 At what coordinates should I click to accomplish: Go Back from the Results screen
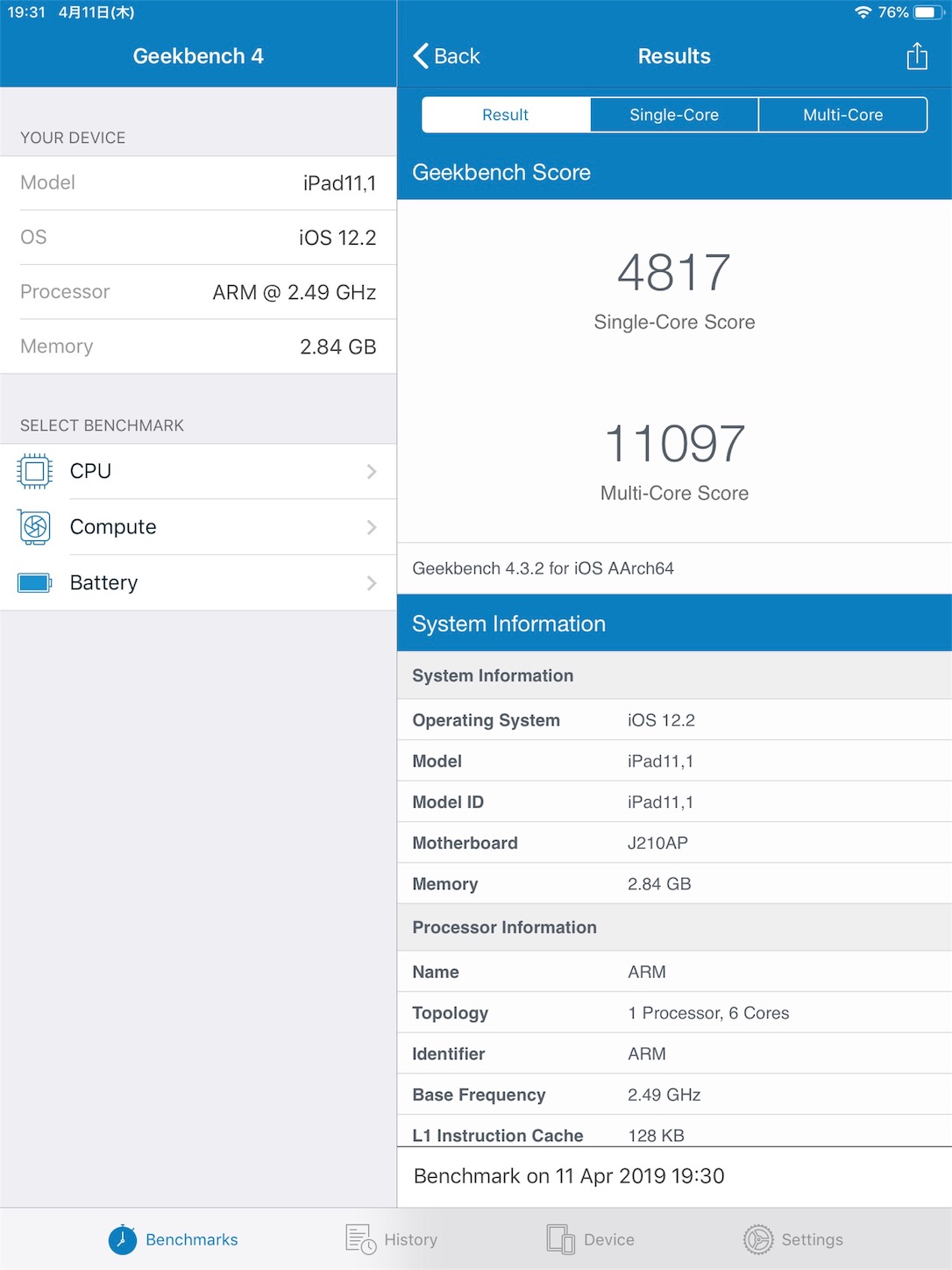(446, 56)
